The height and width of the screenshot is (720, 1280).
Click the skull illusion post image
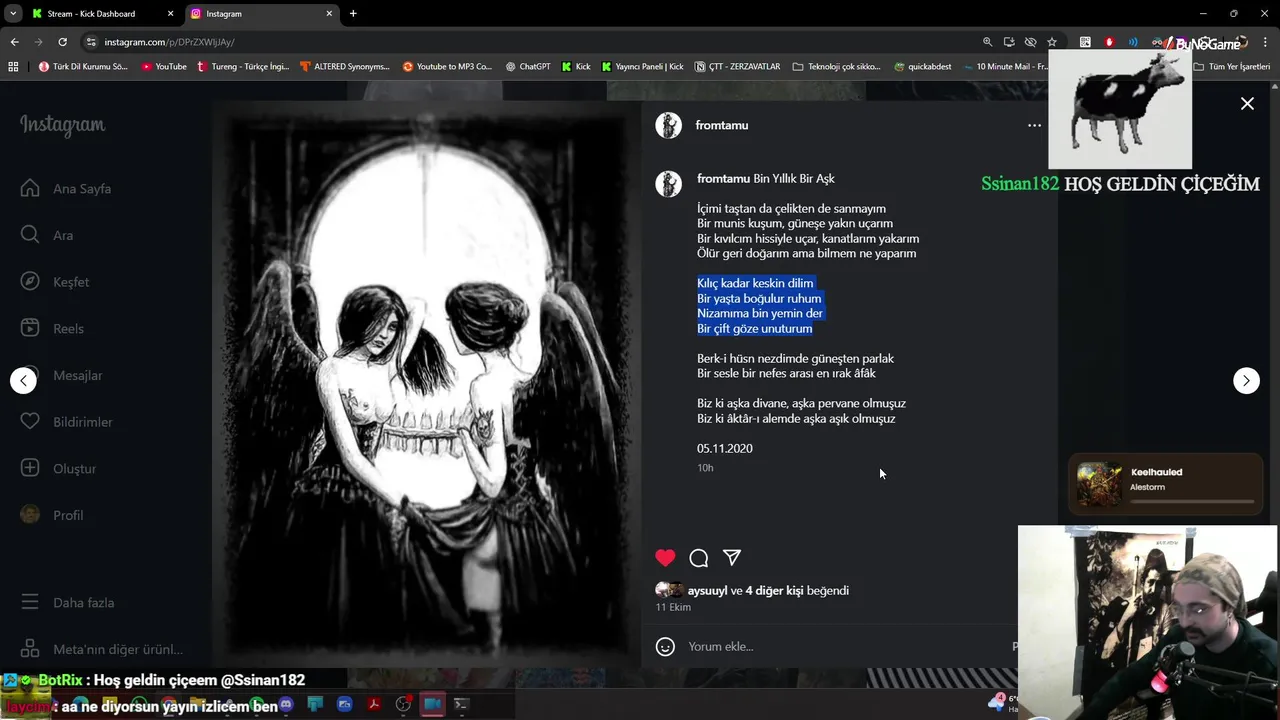click(x=424, y=382)
